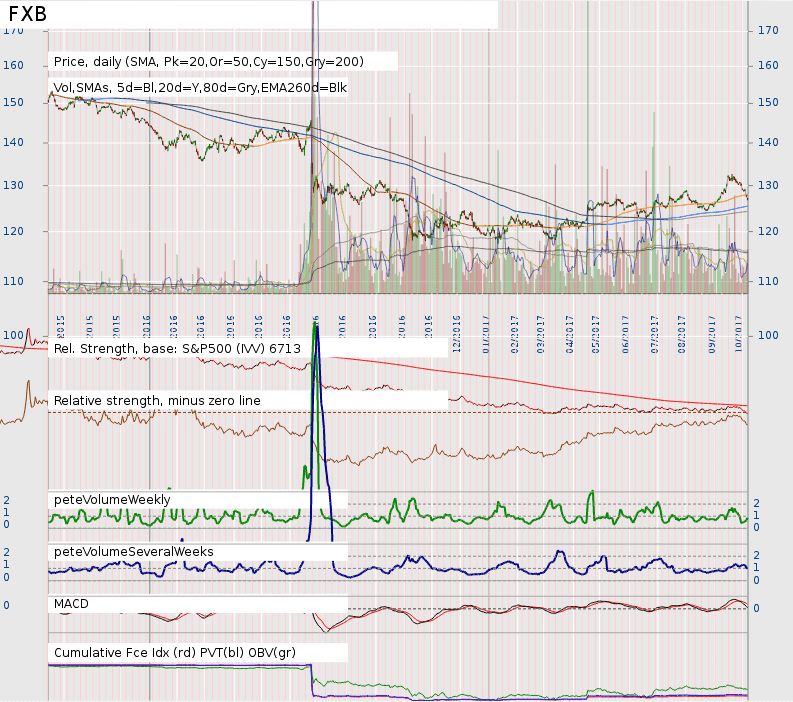793x702 pixels.
Task: Click the 120 value on left price axis
Action: point(13,231)
